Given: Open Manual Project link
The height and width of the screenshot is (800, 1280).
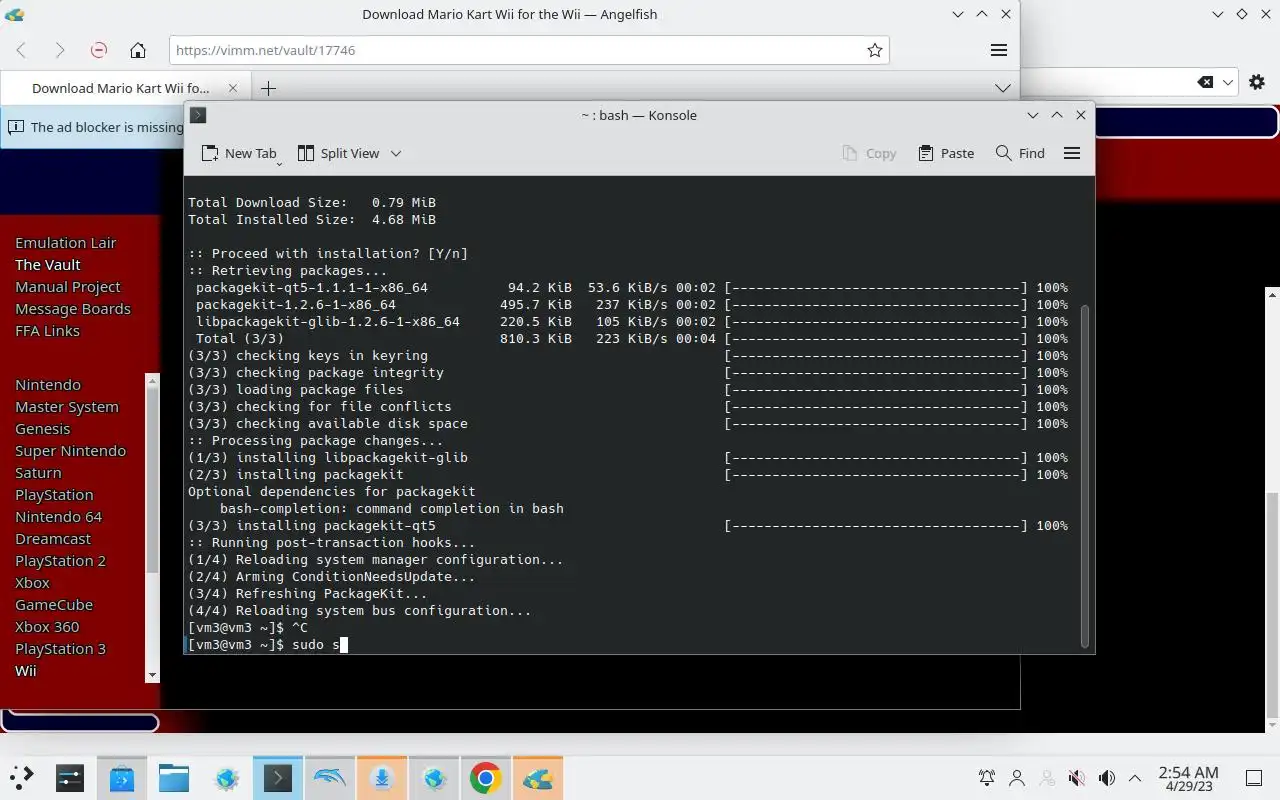Looking at the screenshot, I should (68, 287).
